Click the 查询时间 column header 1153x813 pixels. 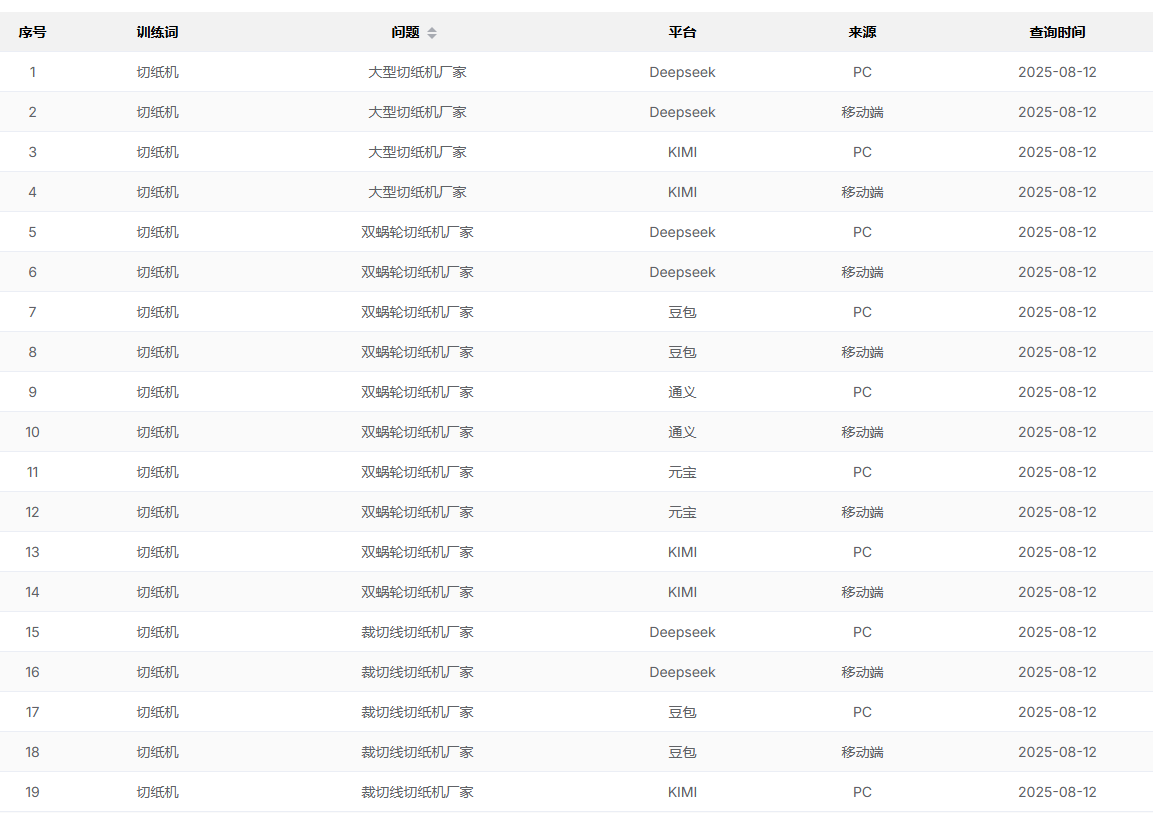(x=1057, y=32)
